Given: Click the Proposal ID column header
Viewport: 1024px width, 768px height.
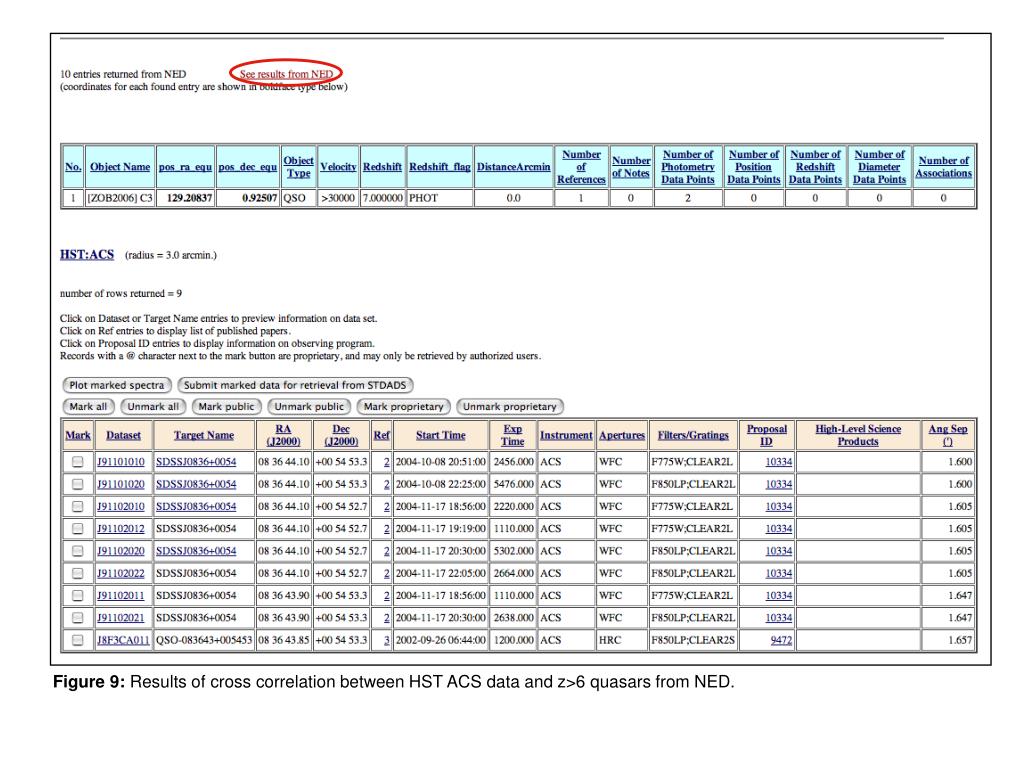Looking at the screenshot, I should [x=767, y=436].
